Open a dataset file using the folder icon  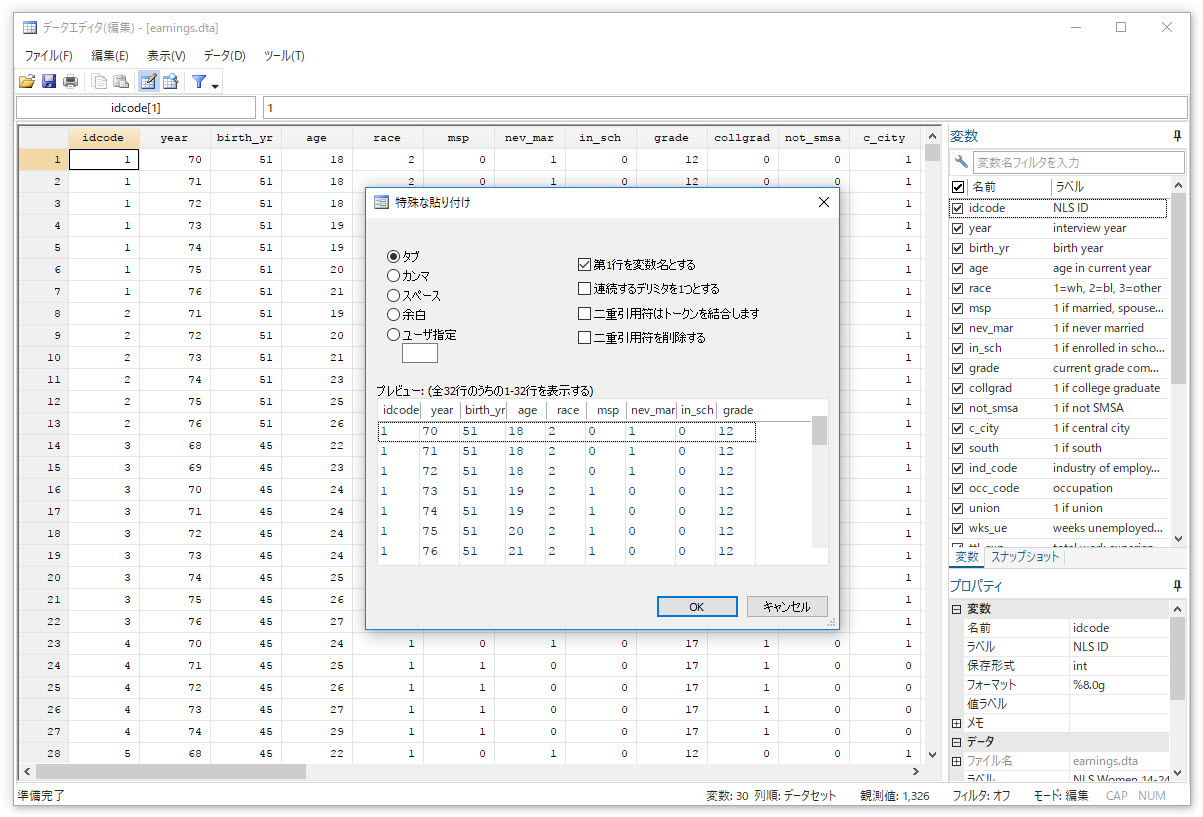[27, 81]
